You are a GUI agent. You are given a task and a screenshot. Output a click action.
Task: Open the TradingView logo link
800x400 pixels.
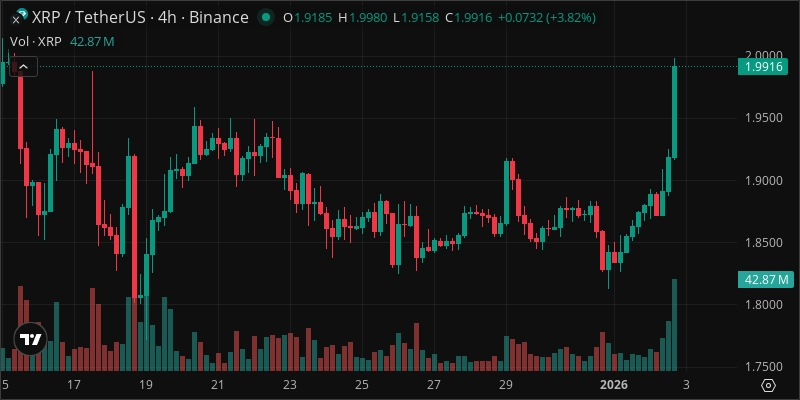coord(30,339)
